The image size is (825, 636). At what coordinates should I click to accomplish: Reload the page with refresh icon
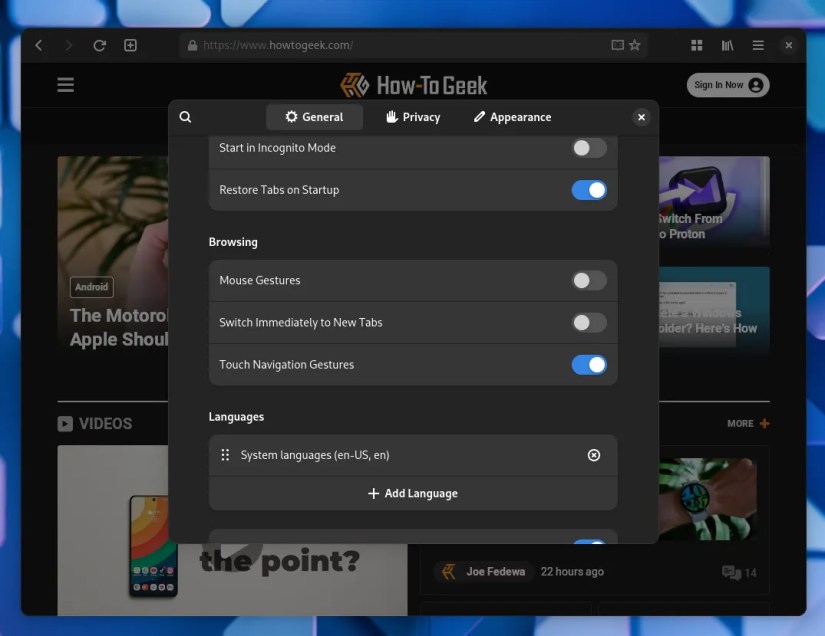99,45
